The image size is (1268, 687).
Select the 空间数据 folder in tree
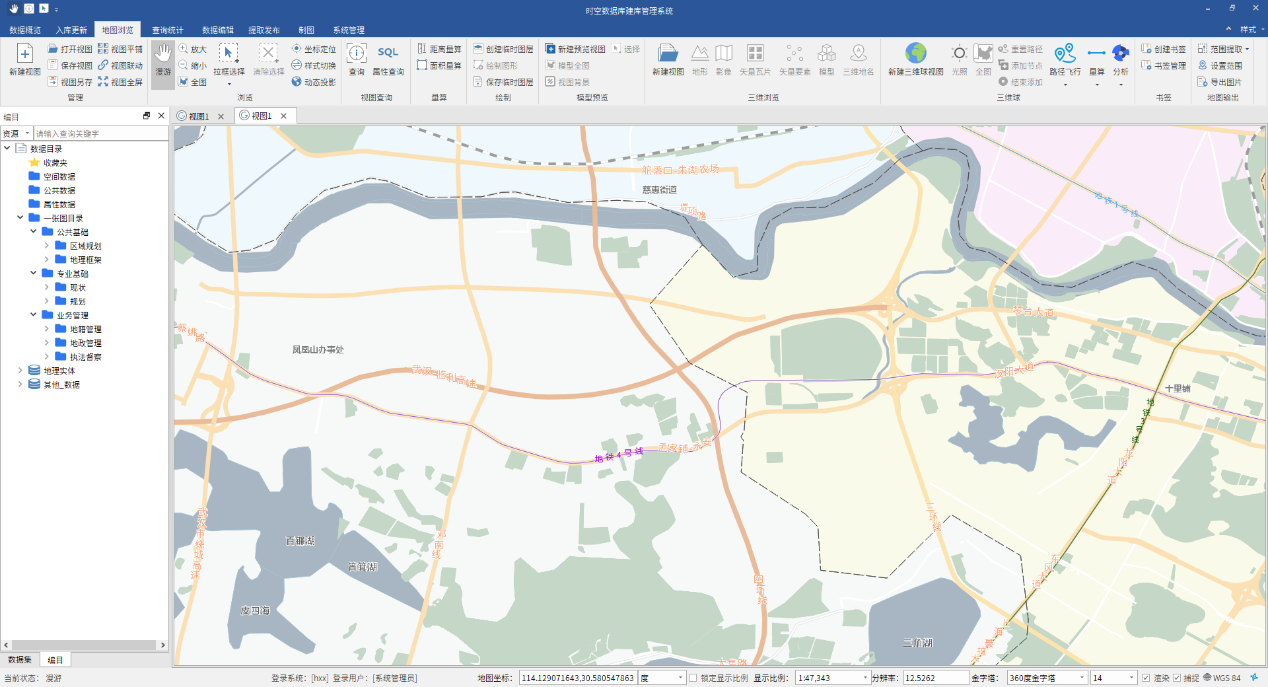(57, 176)
